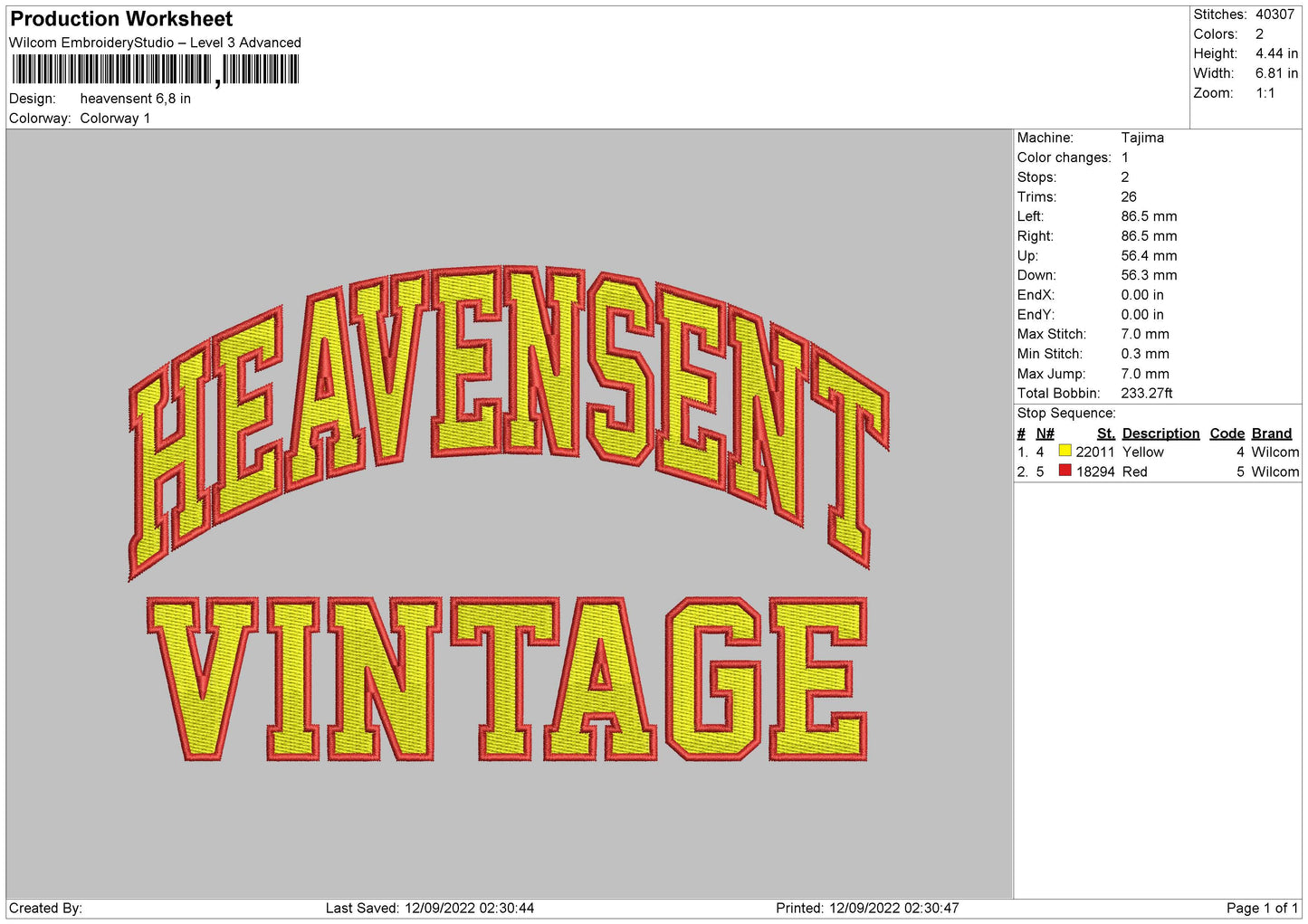Click the 'Right:' label
Image resolution: width=1308 pixels, height=924 pixels.
(x=1035, y=236)
